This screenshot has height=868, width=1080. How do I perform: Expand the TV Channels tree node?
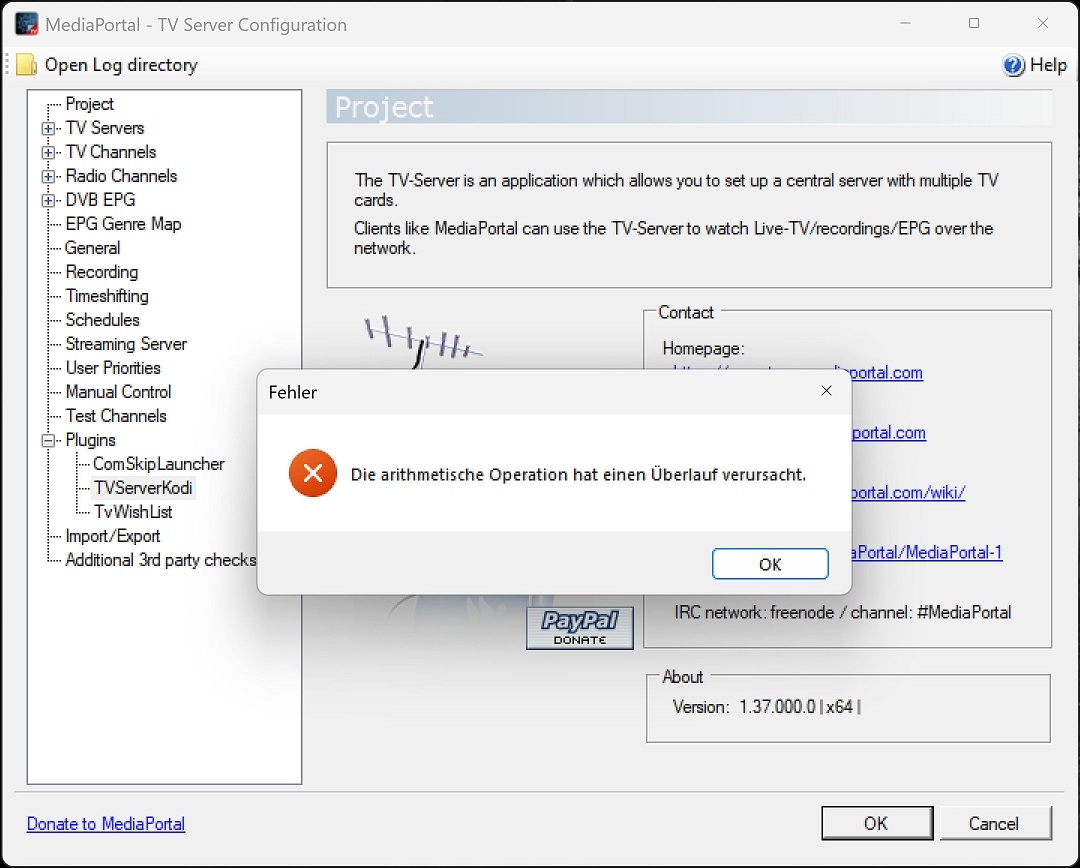(x=48, y=153)
